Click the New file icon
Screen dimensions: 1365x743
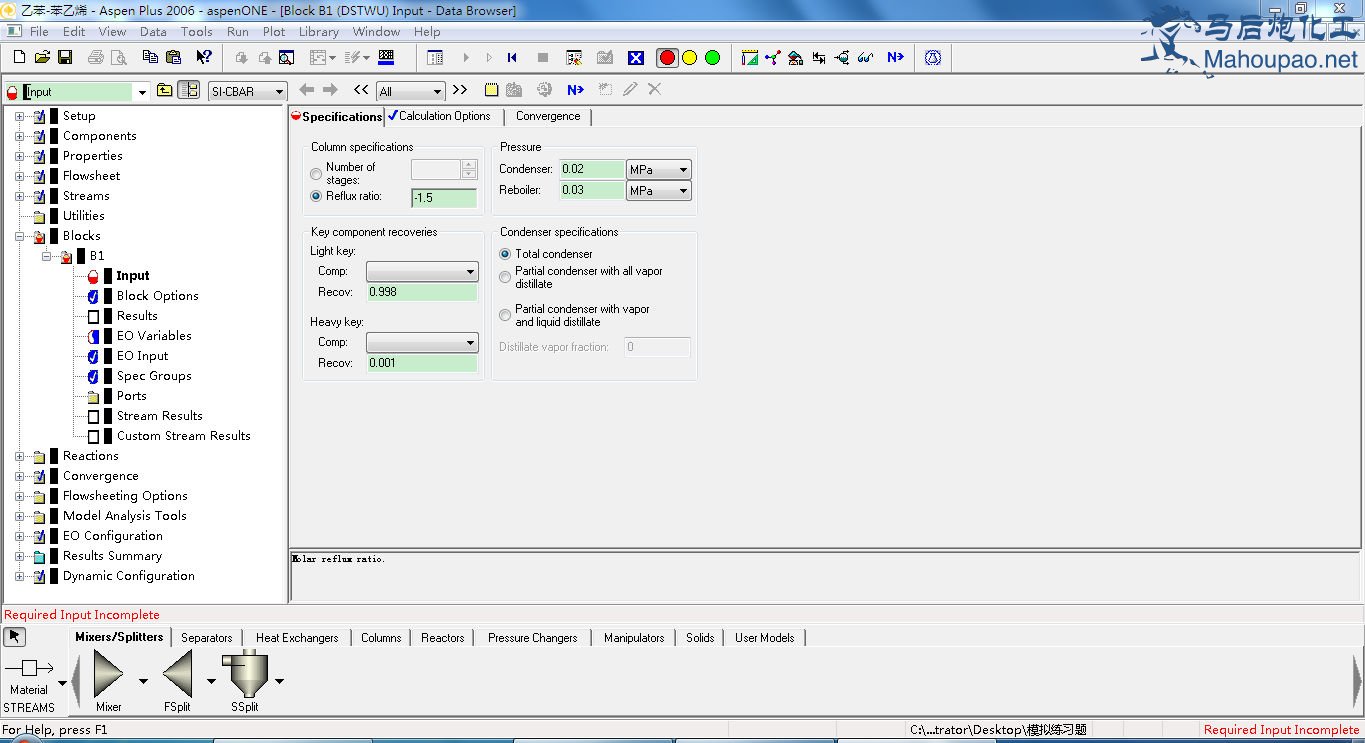pos(19,58)
